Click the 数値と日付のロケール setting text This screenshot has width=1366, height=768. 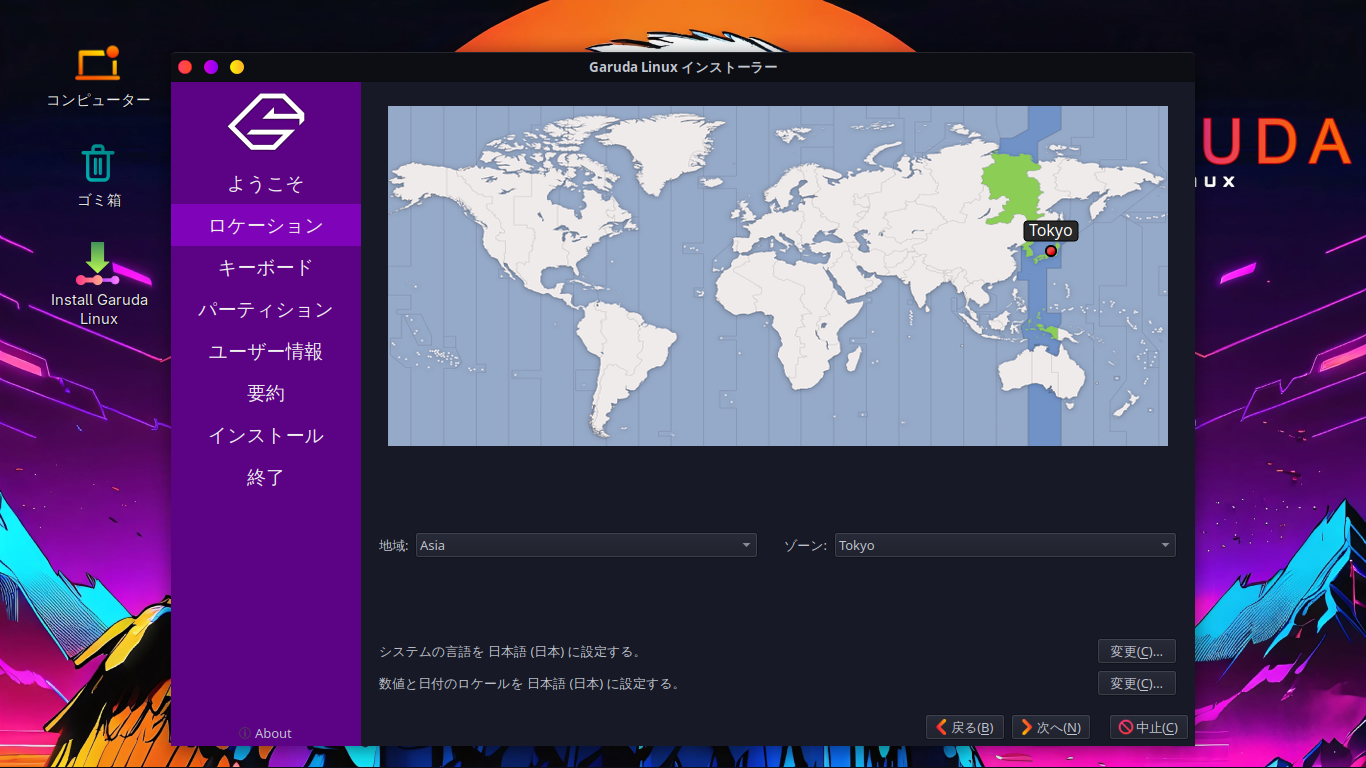(529, 684)
